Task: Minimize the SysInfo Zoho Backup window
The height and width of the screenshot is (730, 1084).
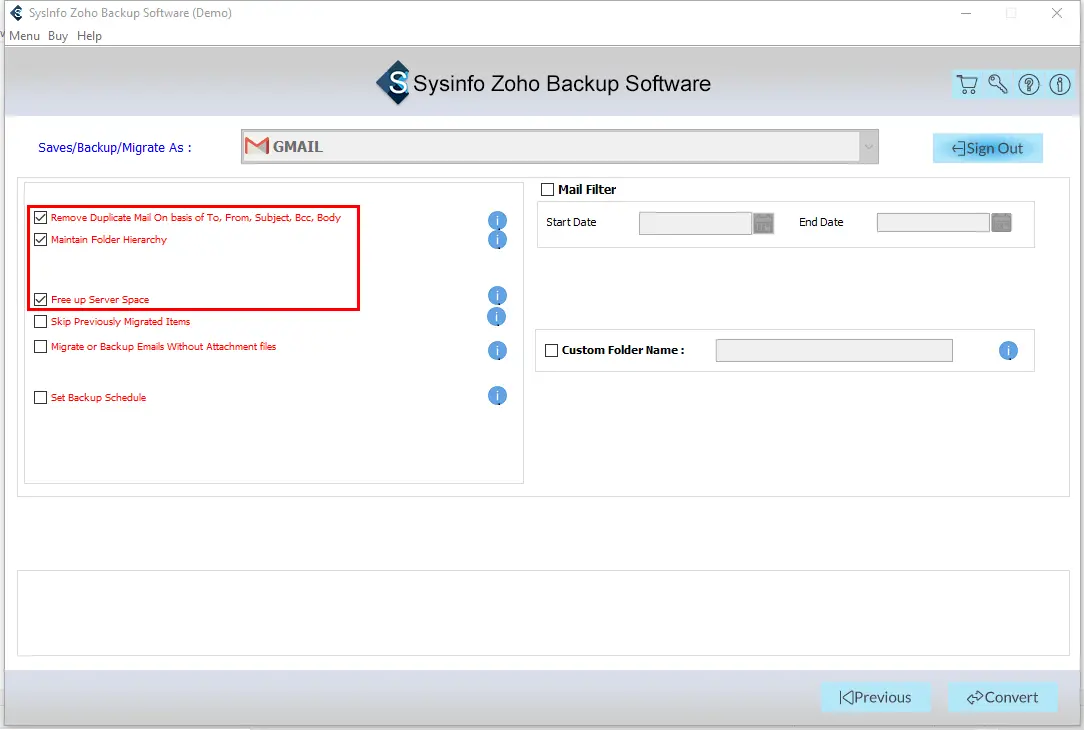Action: click(966, 13)
